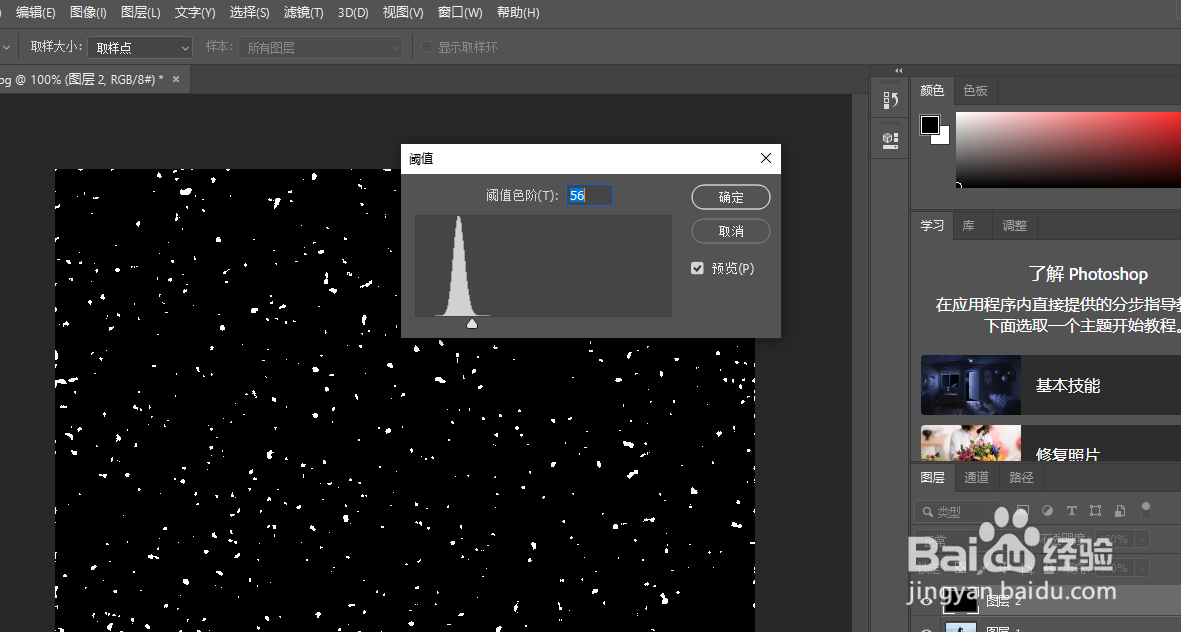Click the foreground color swatch in the 颜色 panel
This screenshot has width=1181, height=632.
[x=929, y=122]
